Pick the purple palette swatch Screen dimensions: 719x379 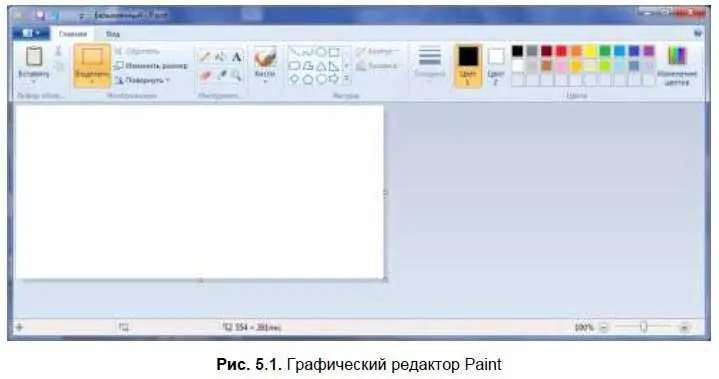click(x=649, y=51)
